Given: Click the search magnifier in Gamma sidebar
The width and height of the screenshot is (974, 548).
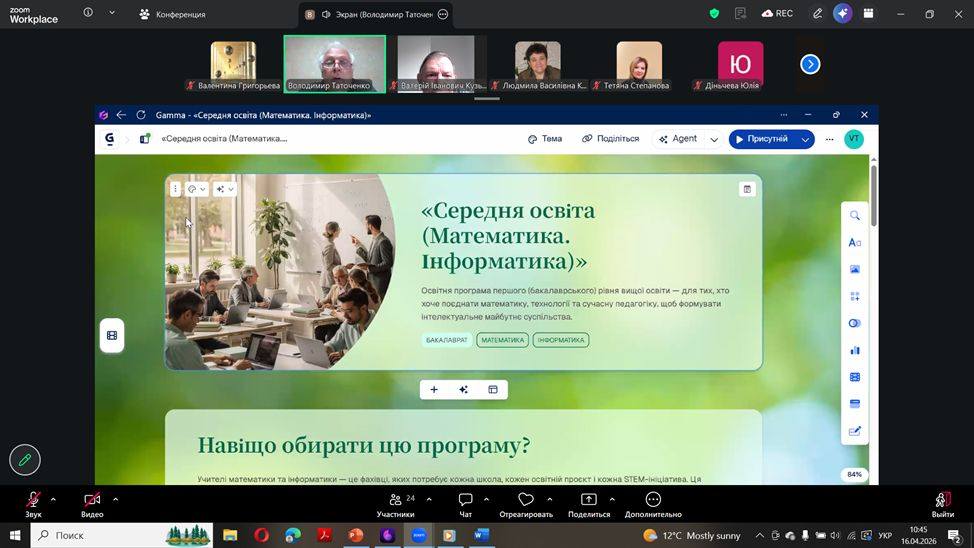Looking at the screenshot, I should pos(854,215).
